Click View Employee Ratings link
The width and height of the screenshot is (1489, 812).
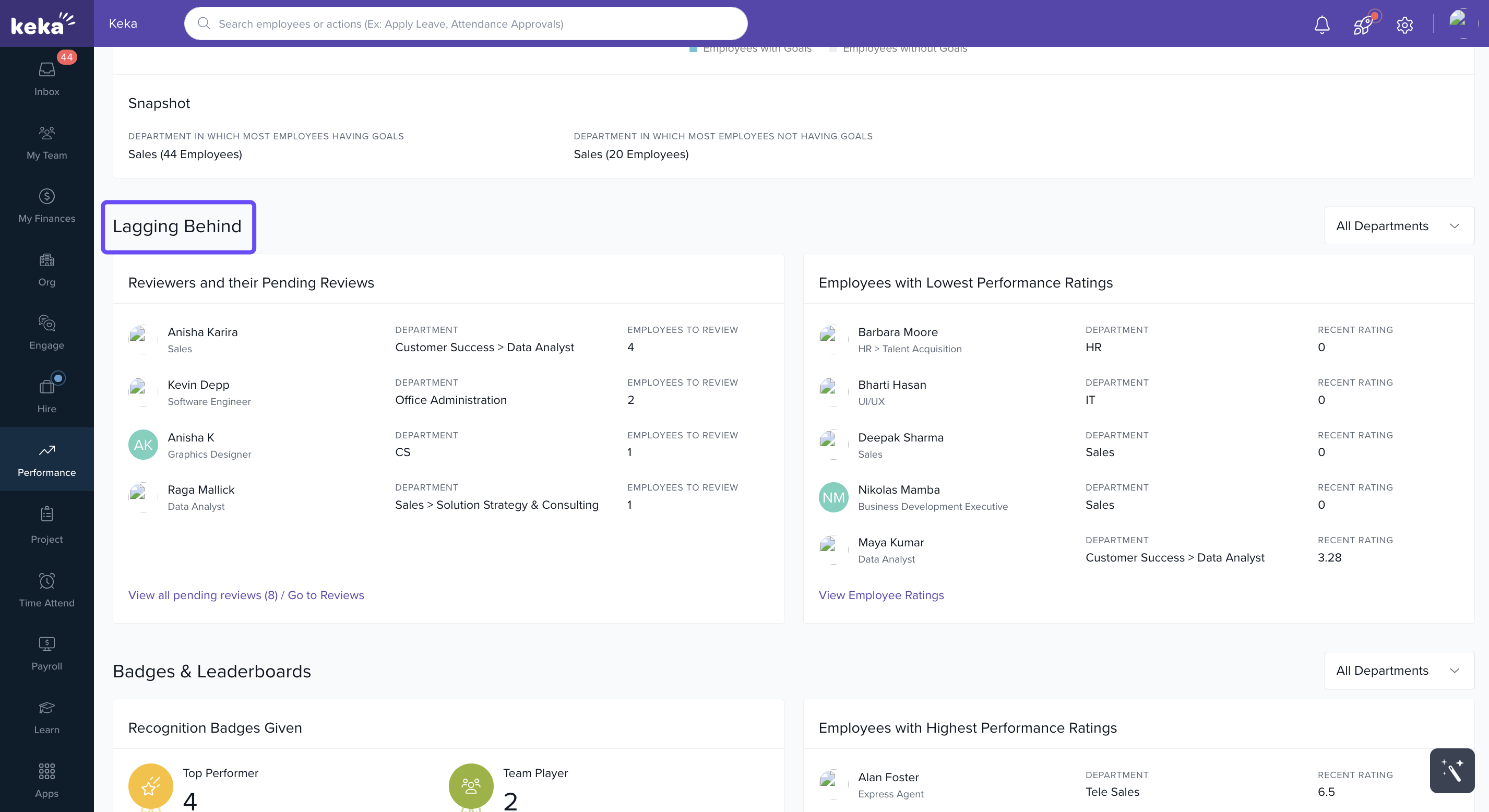[x=881, y=595]
